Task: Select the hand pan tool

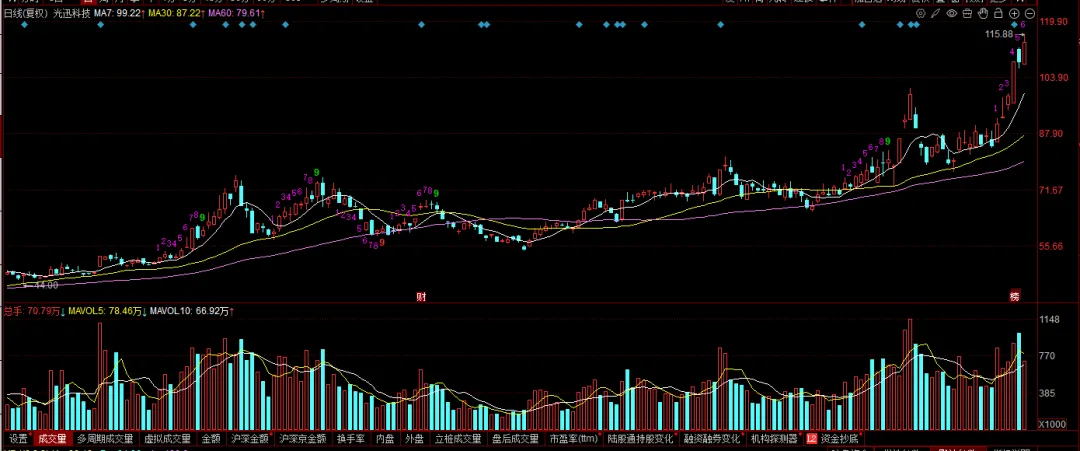Action: [983, 13]
